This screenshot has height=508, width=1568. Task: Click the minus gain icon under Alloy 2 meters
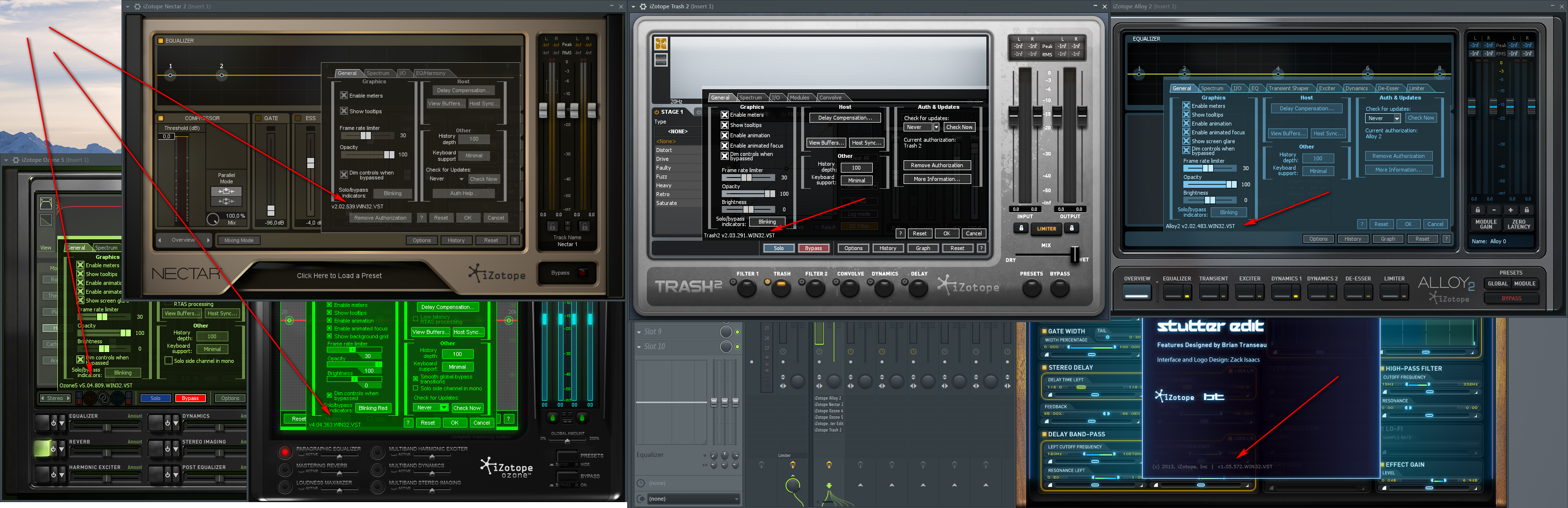coord(1494,210)
